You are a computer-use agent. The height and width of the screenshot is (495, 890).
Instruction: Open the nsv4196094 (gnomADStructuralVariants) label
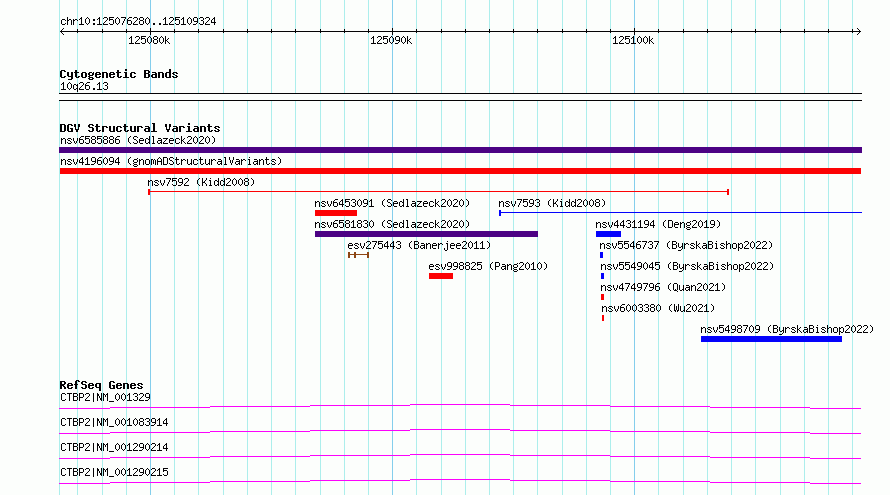coord(171,161)
